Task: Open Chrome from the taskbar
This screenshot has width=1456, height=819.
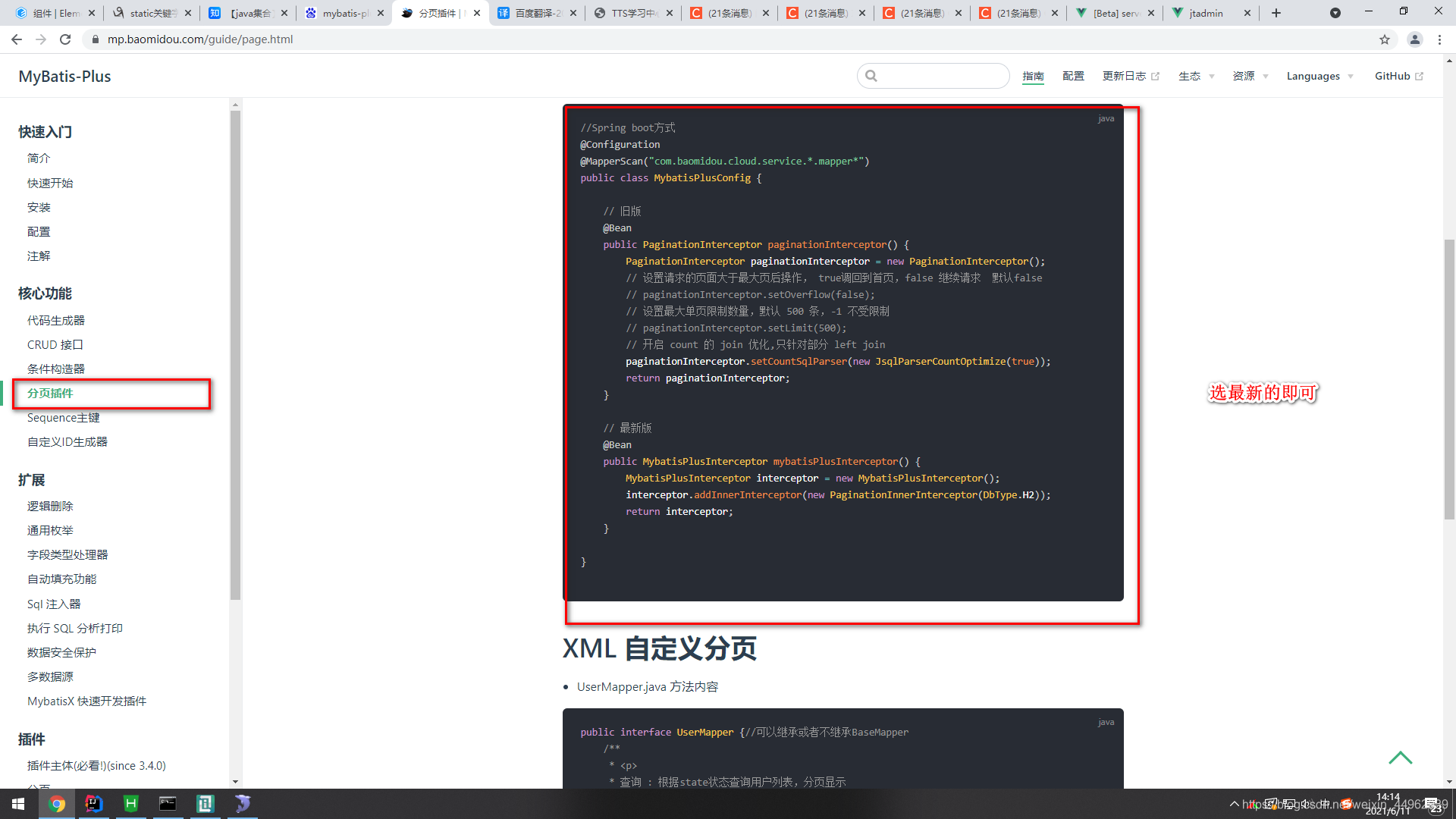Action: tap(57, 804)
